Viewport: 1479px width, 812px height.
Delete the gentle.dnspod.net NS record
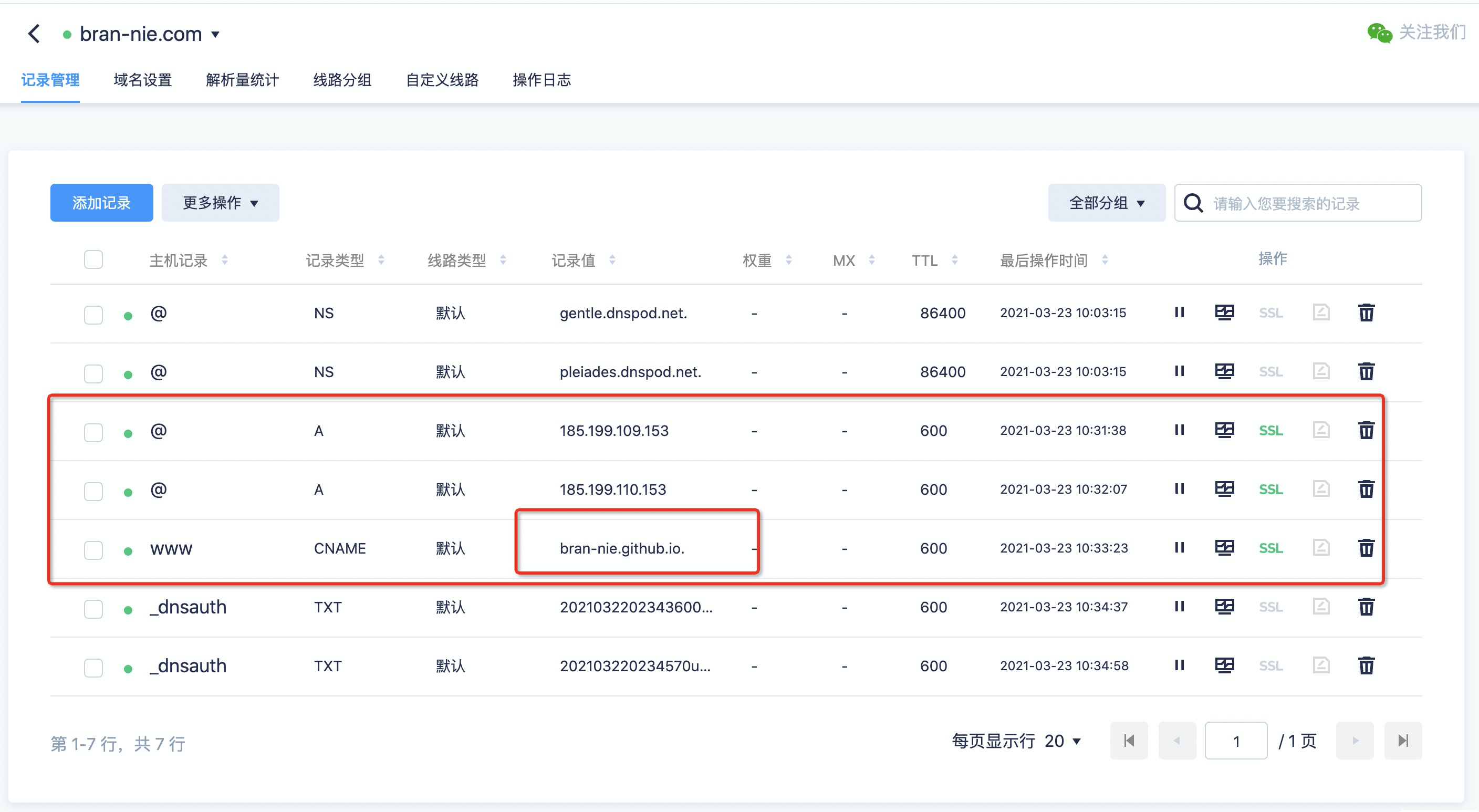pos(1366,313)
